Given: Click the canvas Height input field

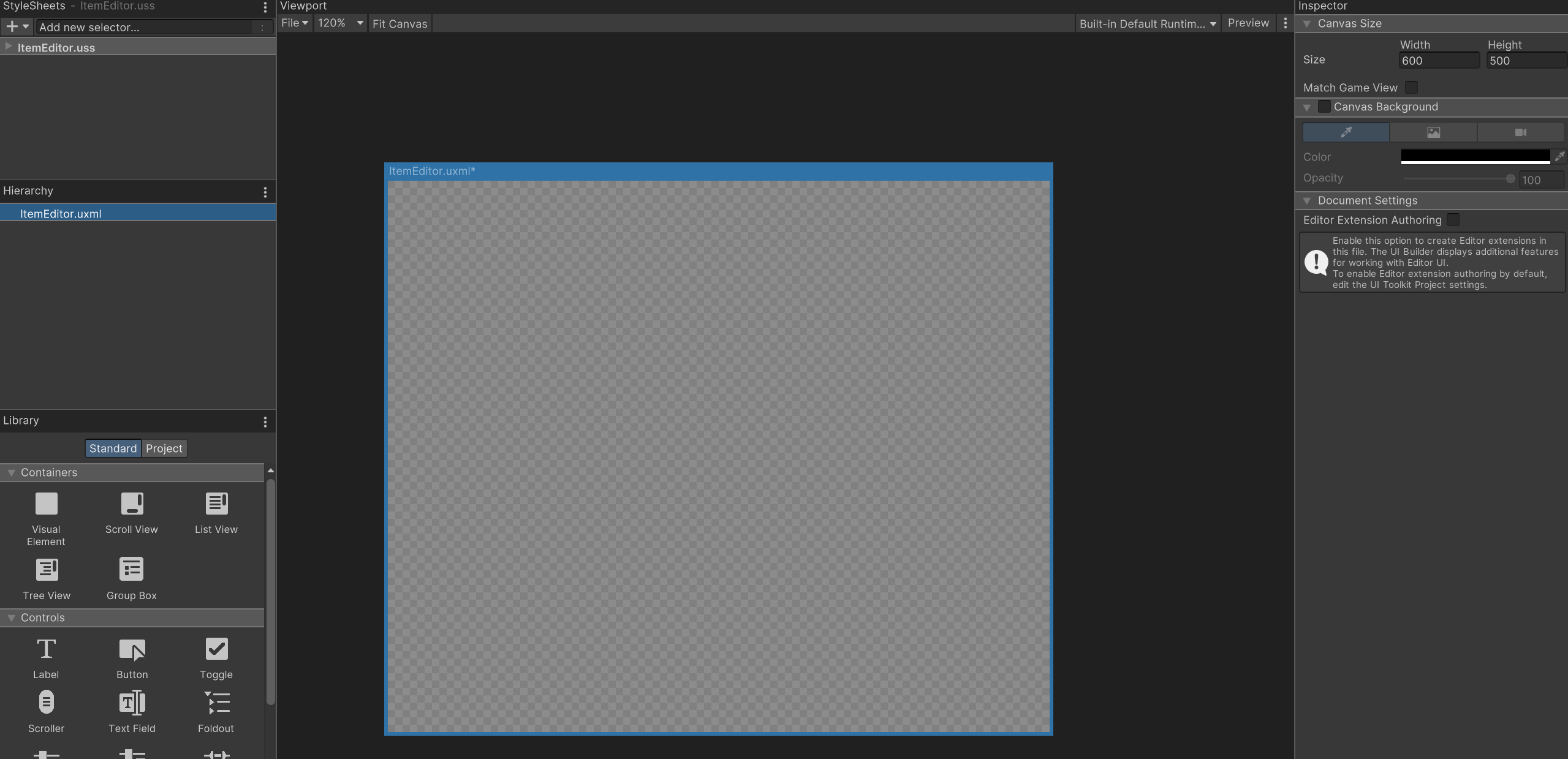Looking at the screenshot, I should coord(1526,60).
